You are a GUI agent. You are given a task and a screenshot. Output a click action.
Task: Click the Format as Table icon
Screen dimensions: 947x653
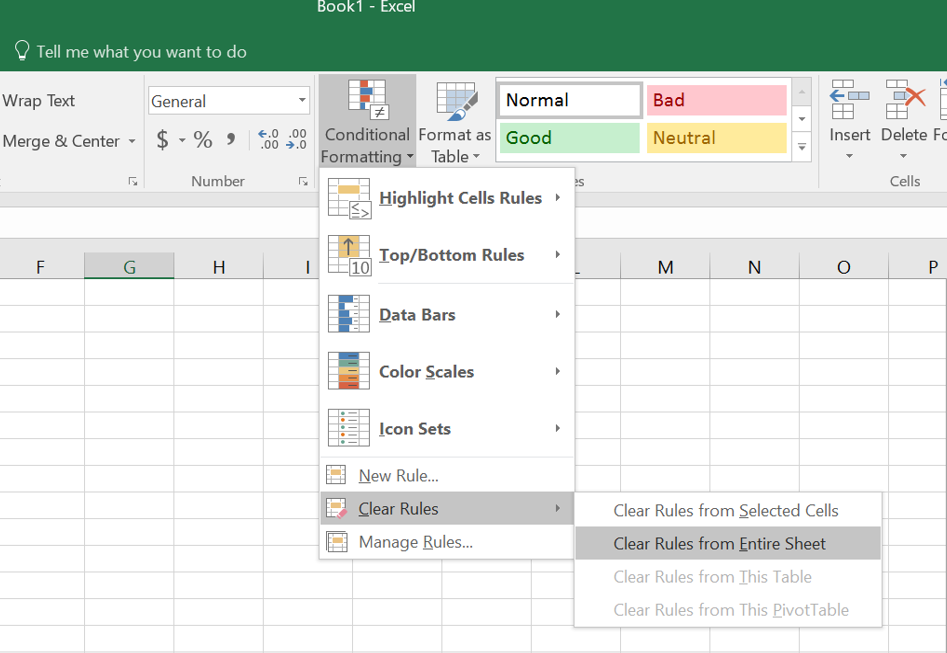pos(456,101)
